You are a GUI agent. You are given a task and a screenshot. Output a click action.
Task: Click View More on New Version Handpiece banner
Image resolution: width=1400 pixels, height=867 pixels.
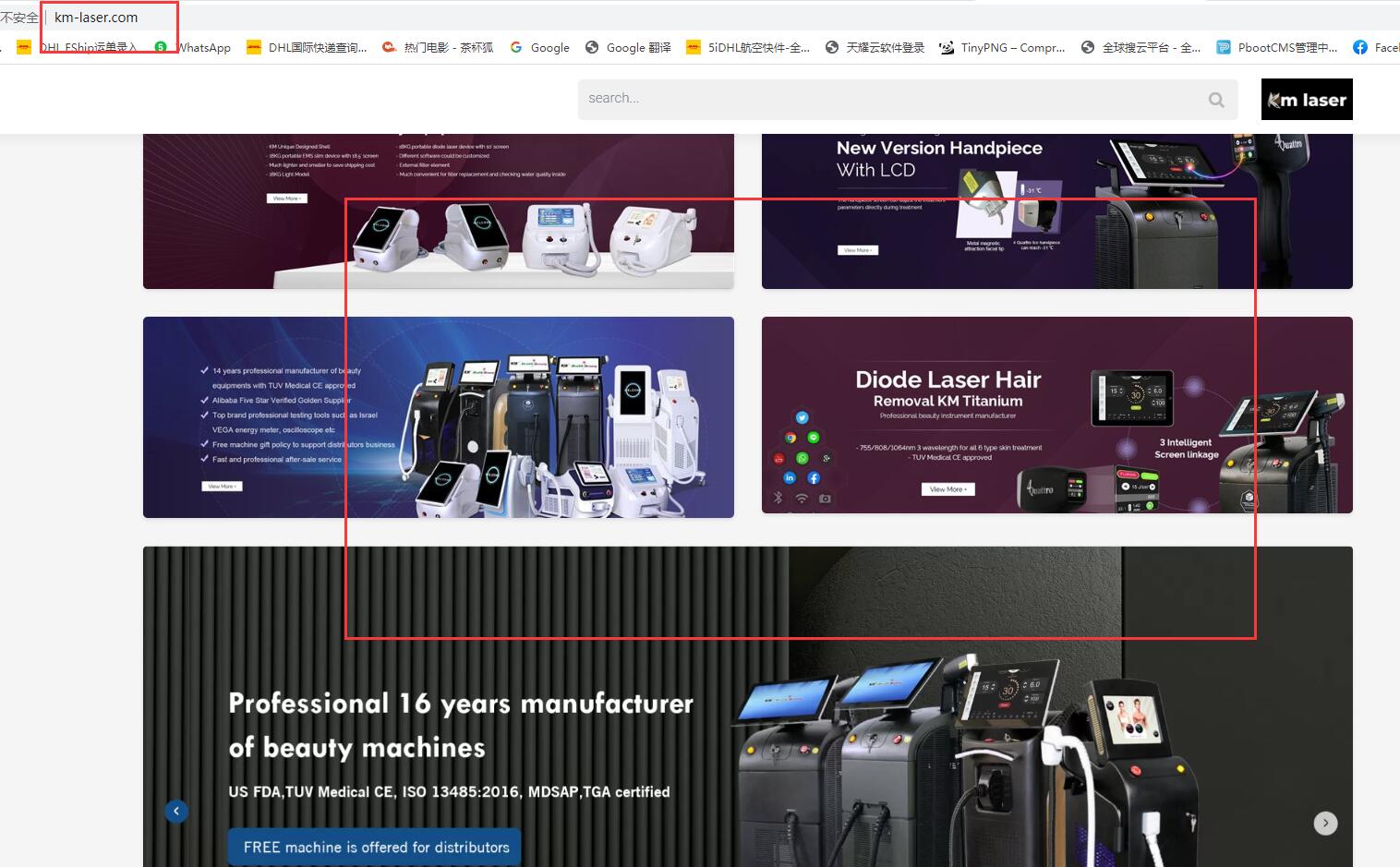point(858,250)
